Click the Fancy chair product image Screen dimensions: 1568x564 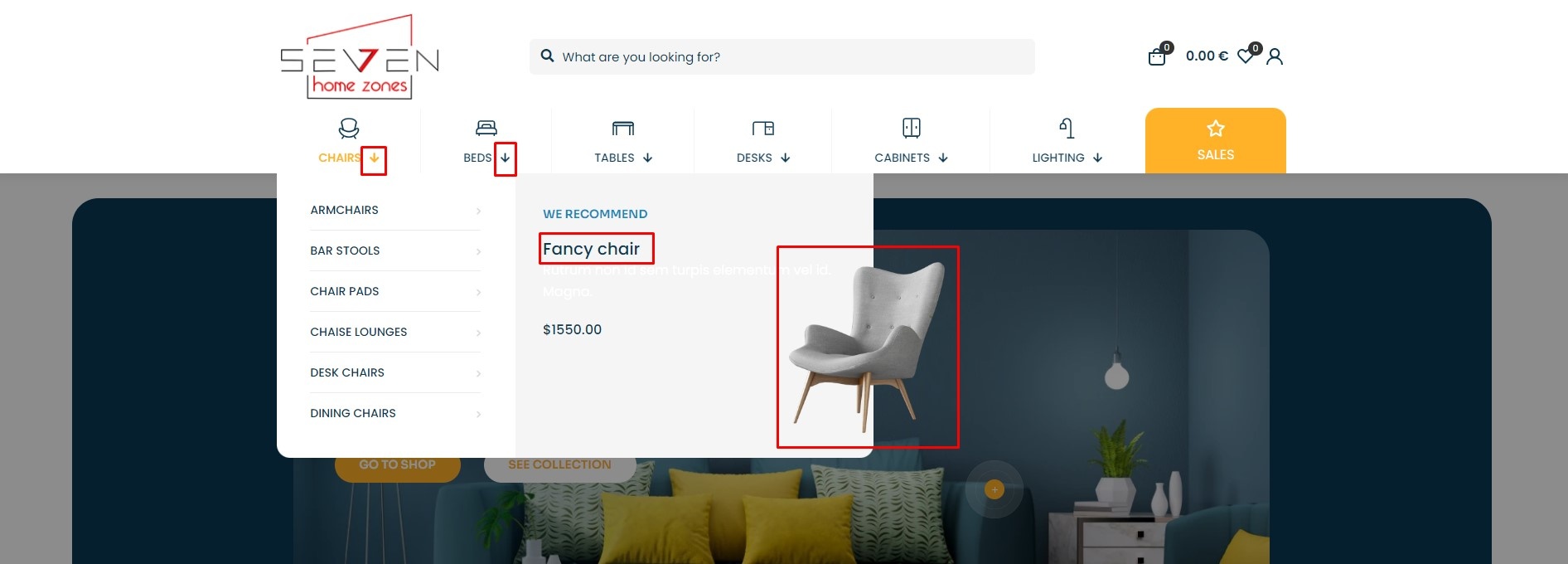click(x=868, y=347)
